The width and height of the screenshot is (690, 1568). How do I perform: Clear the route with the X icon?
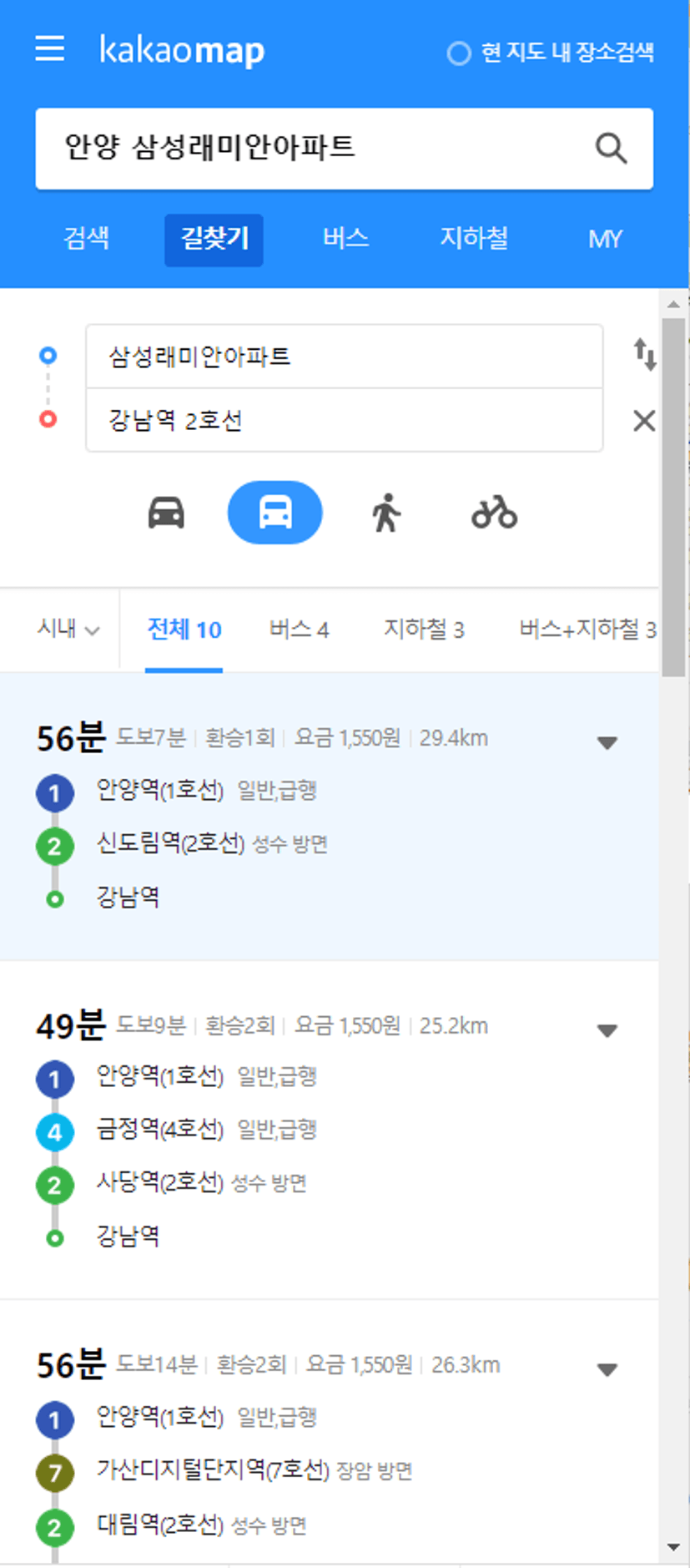(644, 421)
